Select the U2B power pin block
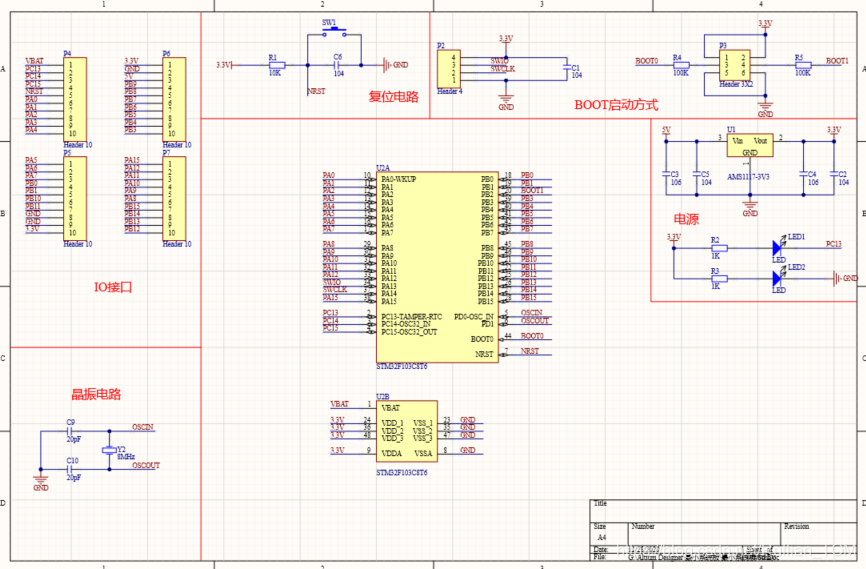Screen dimensions: 866x569 click(406, 431)
